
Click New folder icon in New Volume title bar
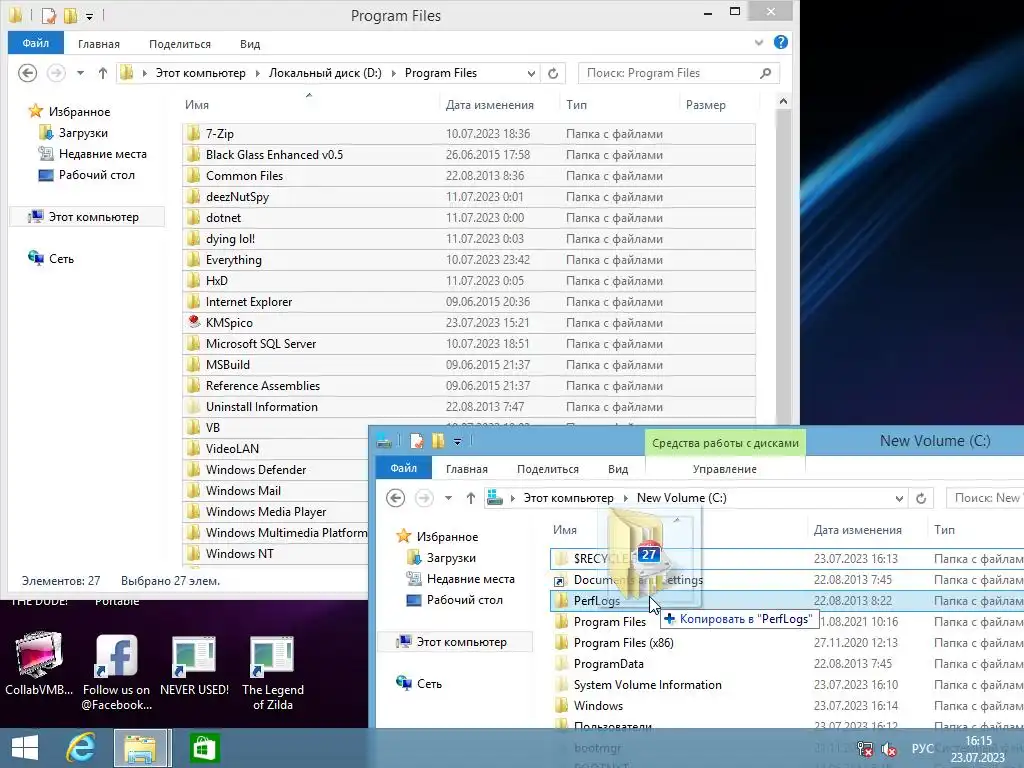[x=438, y=441]
